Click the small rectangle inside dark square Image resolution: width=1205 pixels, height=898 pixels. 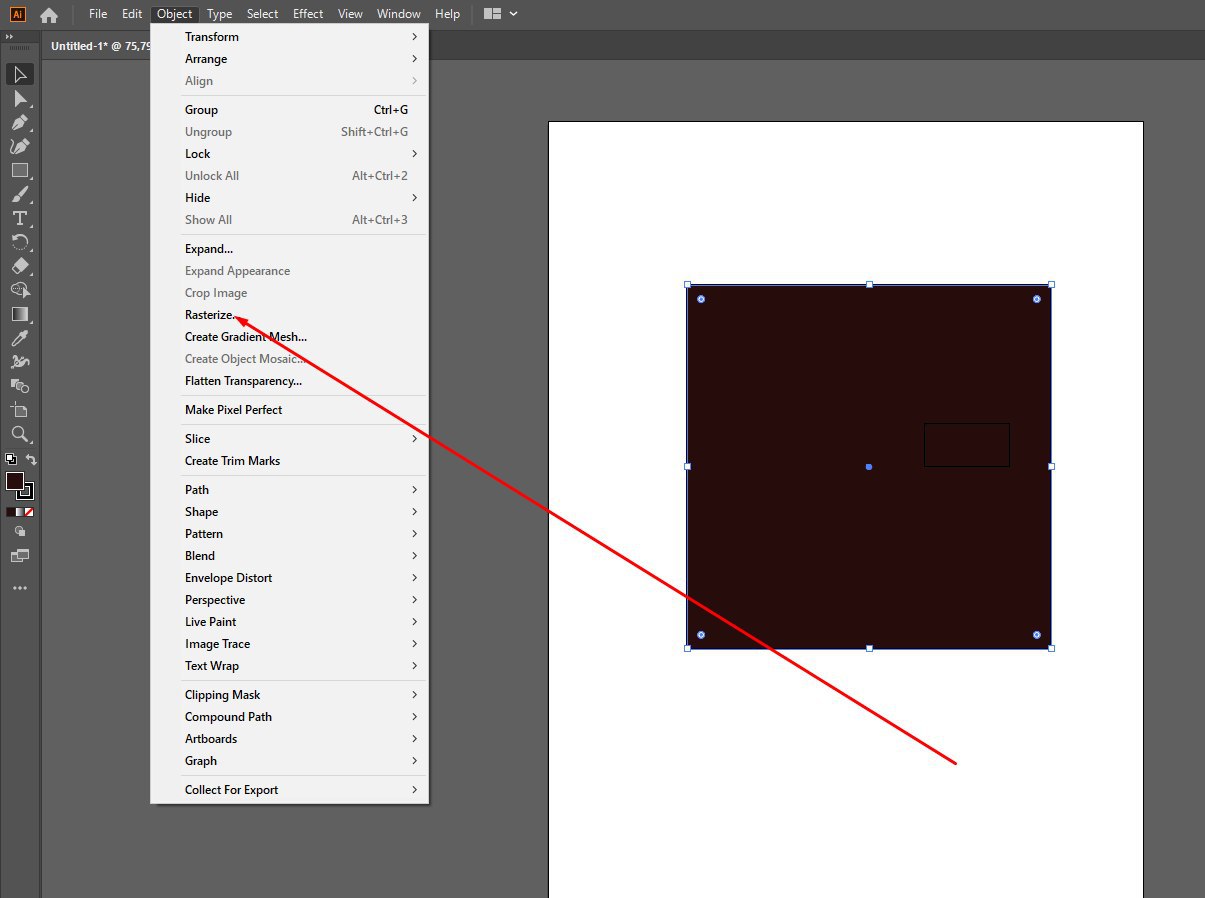click(x=967, y=445)
